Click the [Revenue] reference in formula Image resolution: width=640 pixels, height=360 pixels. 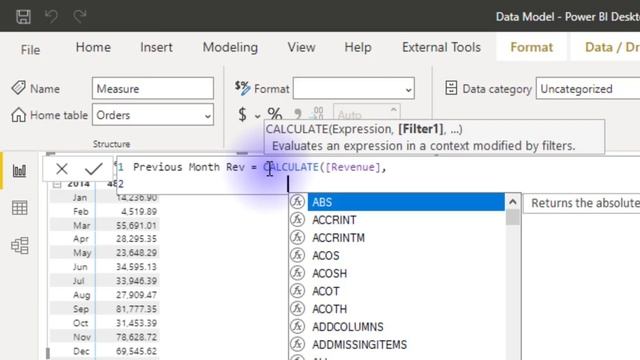click(x=353, y=167)
